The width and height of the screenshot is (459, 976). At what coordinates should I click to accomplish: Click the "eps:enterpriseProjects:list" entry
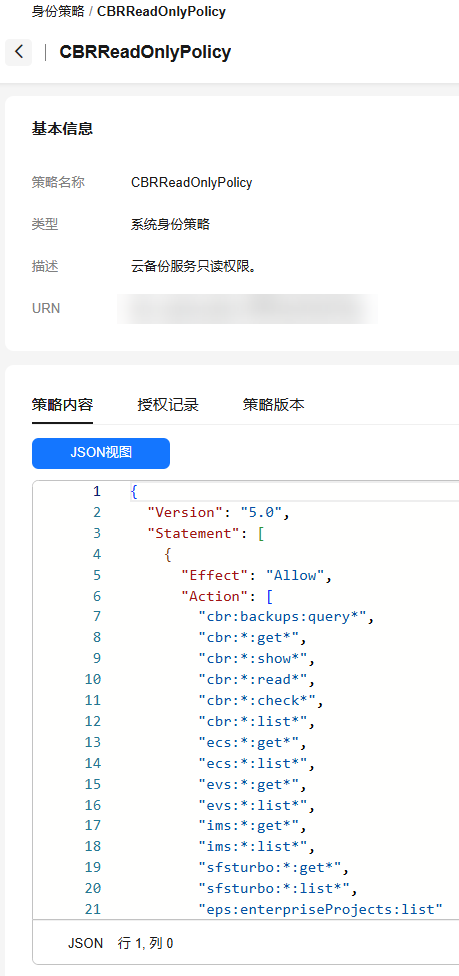(x=319, y=909)
